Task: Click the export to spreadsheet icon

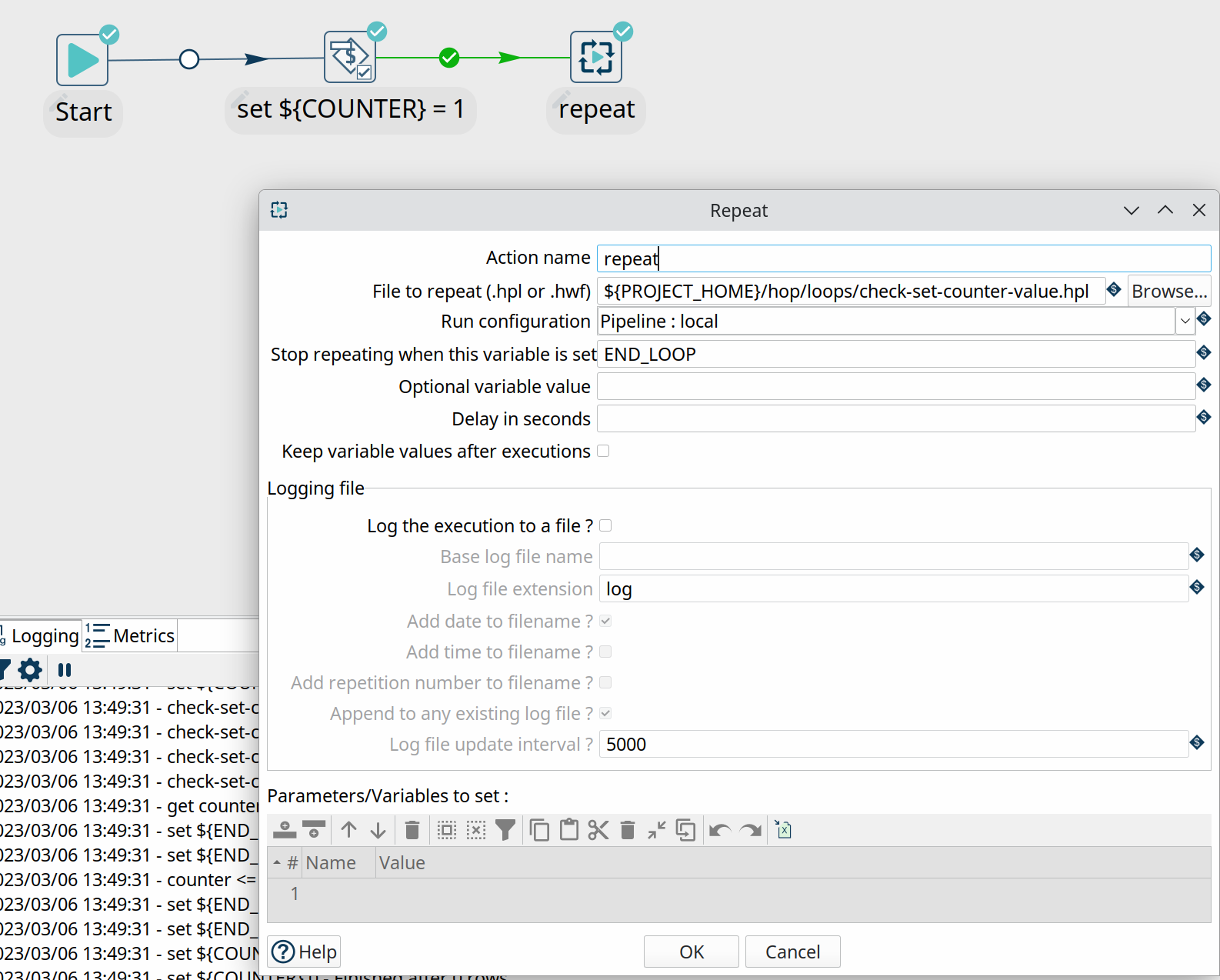Action: click(783, 830)
